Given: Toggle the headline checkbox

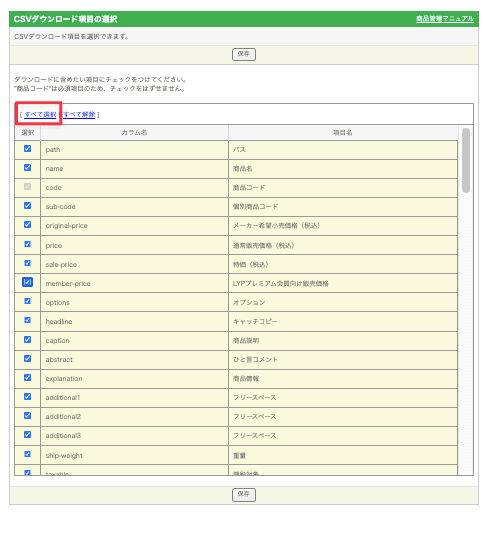Looking at the screenshot, I should coord(27,320).
